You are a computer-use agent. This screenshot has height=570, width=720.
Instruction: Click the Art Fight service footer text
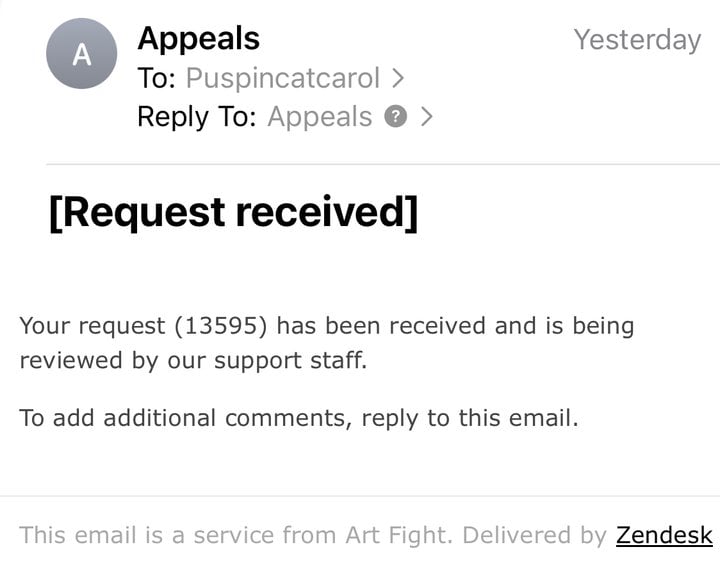236,535
